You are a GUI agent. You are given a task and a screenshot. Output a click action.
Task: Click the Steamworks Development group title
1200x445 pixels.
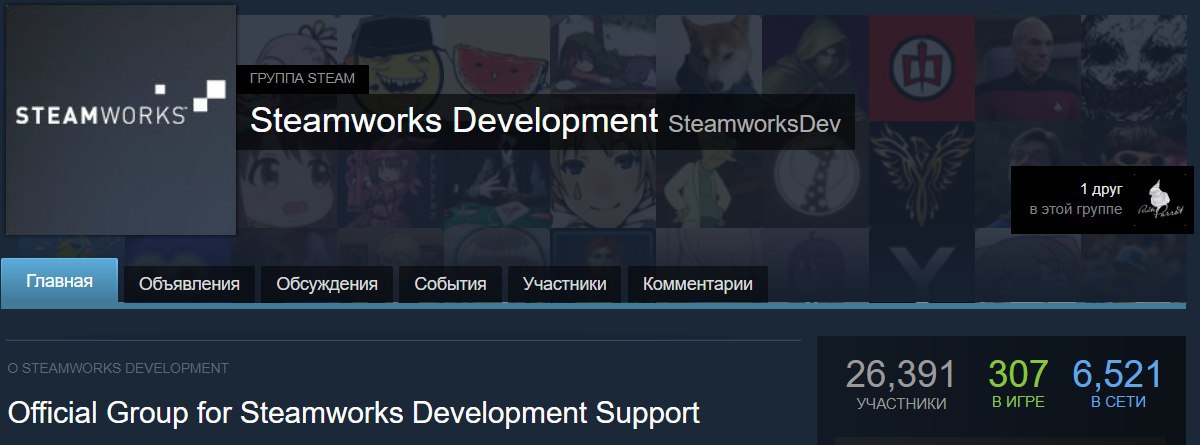pos(453,122)
